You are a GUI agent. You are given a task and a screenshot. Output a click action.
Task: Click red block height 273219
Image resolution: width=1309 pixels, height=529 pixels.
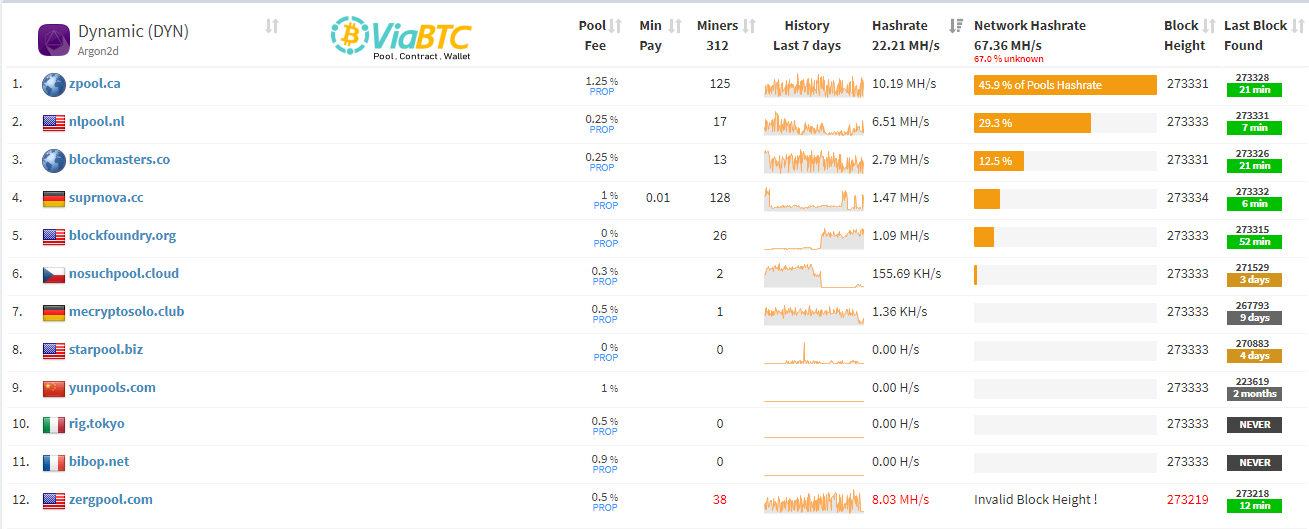1187,500
